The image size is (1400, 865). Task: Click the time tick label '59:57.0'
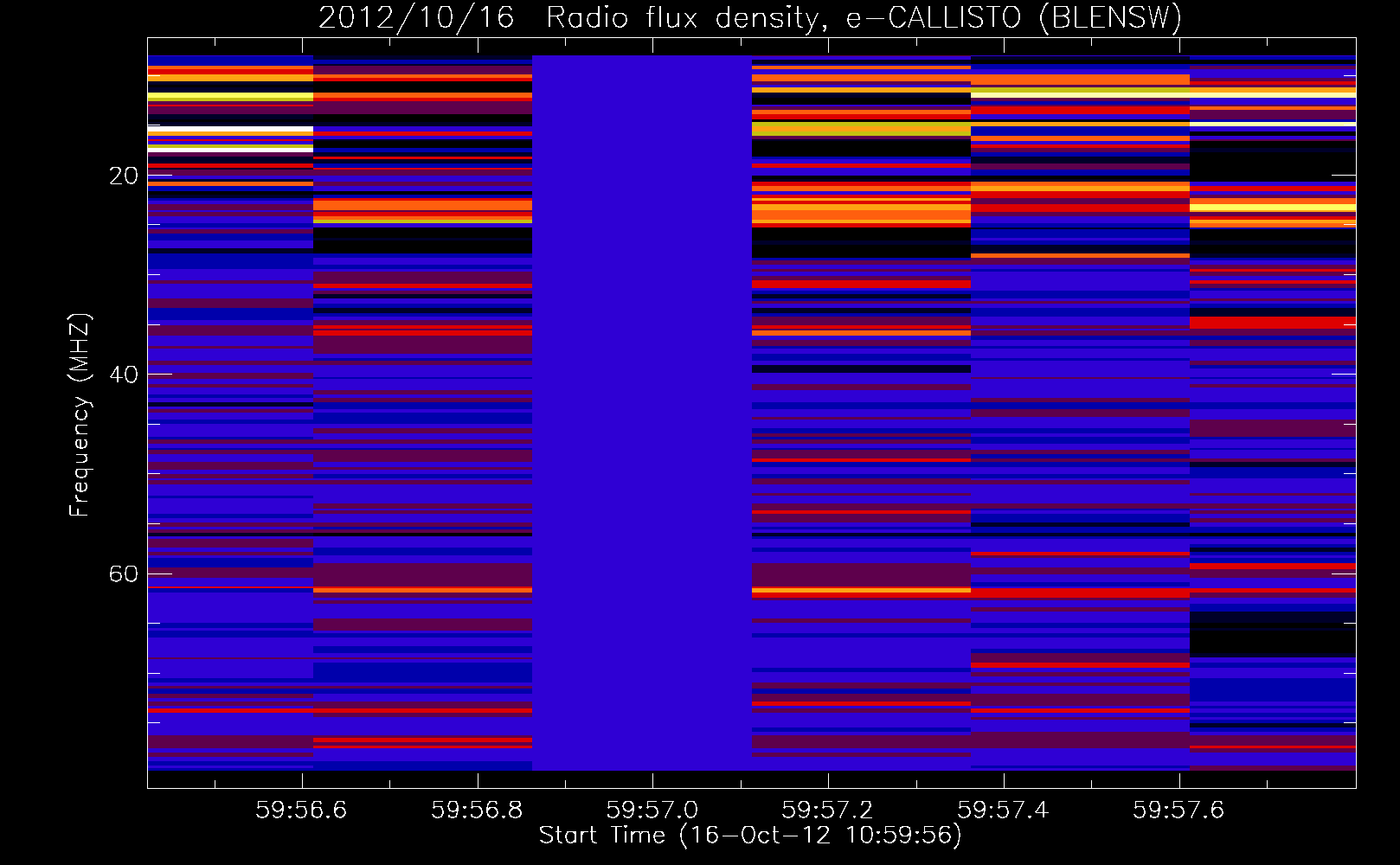652,810
